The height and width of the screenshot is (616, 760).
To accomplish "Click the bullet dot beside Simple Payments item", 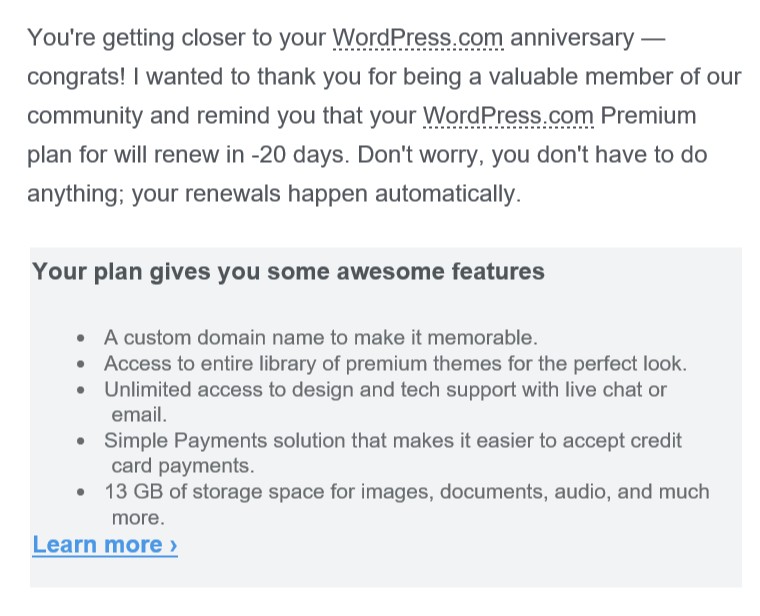I will click(80, 441).
